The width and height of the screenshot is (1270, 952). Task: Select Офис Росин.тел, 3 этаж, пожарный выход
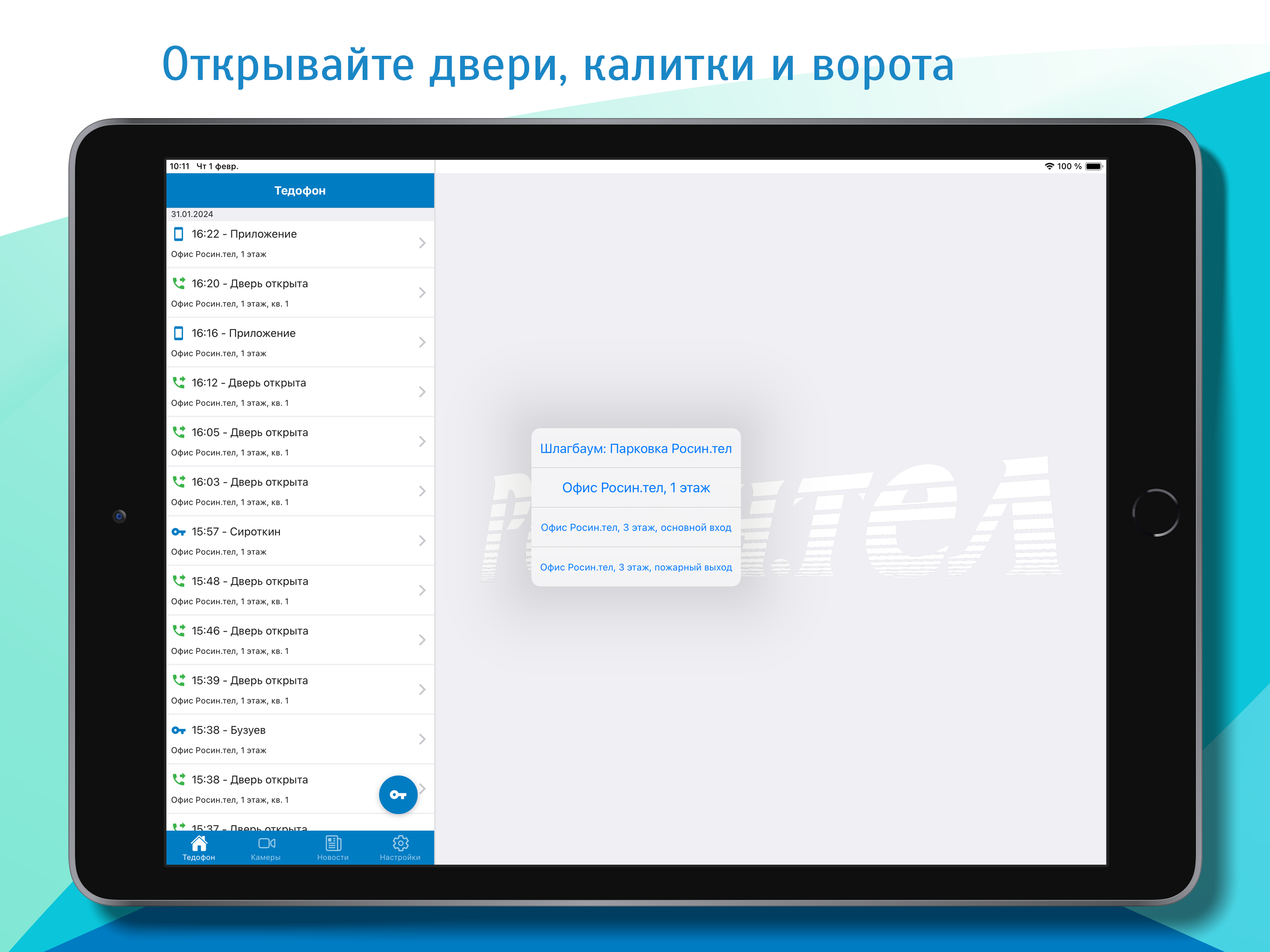click(635, 567)
